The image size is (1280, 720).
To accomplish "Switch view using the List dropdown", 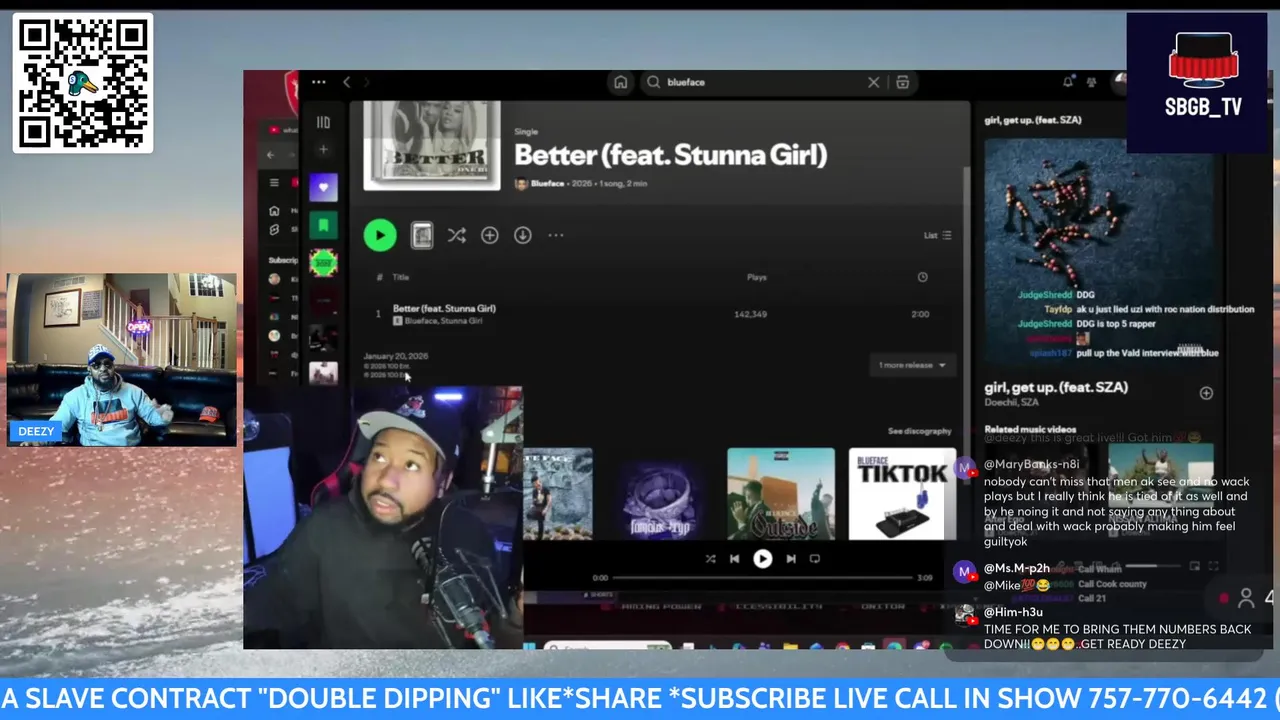I will pos(937,235).
